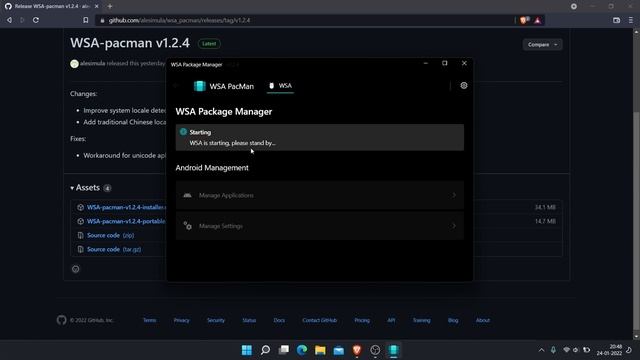Click the file icon beside Source code zip

(80, 236)
